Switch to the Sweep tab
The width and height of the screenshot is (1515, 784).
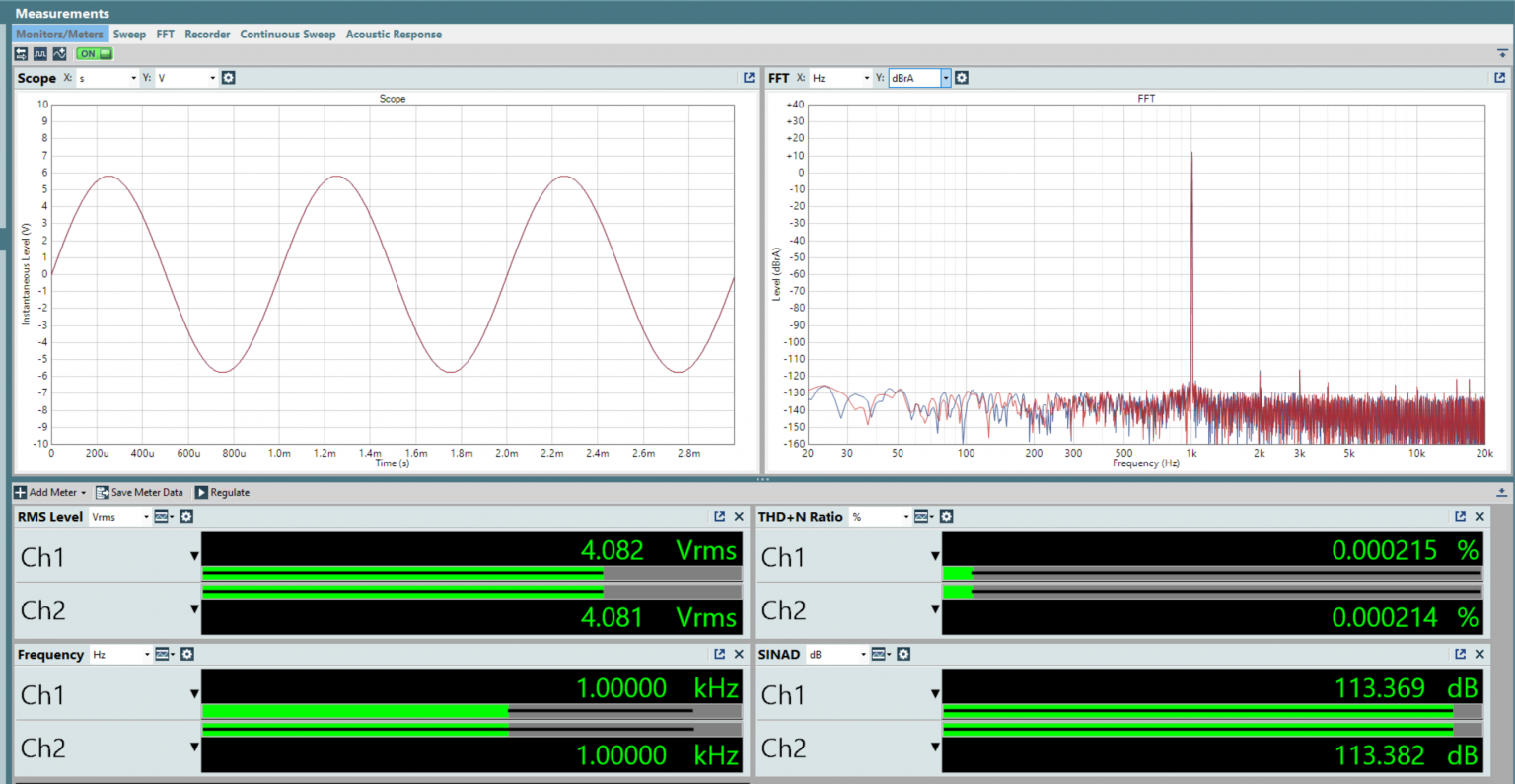(129, 34)
